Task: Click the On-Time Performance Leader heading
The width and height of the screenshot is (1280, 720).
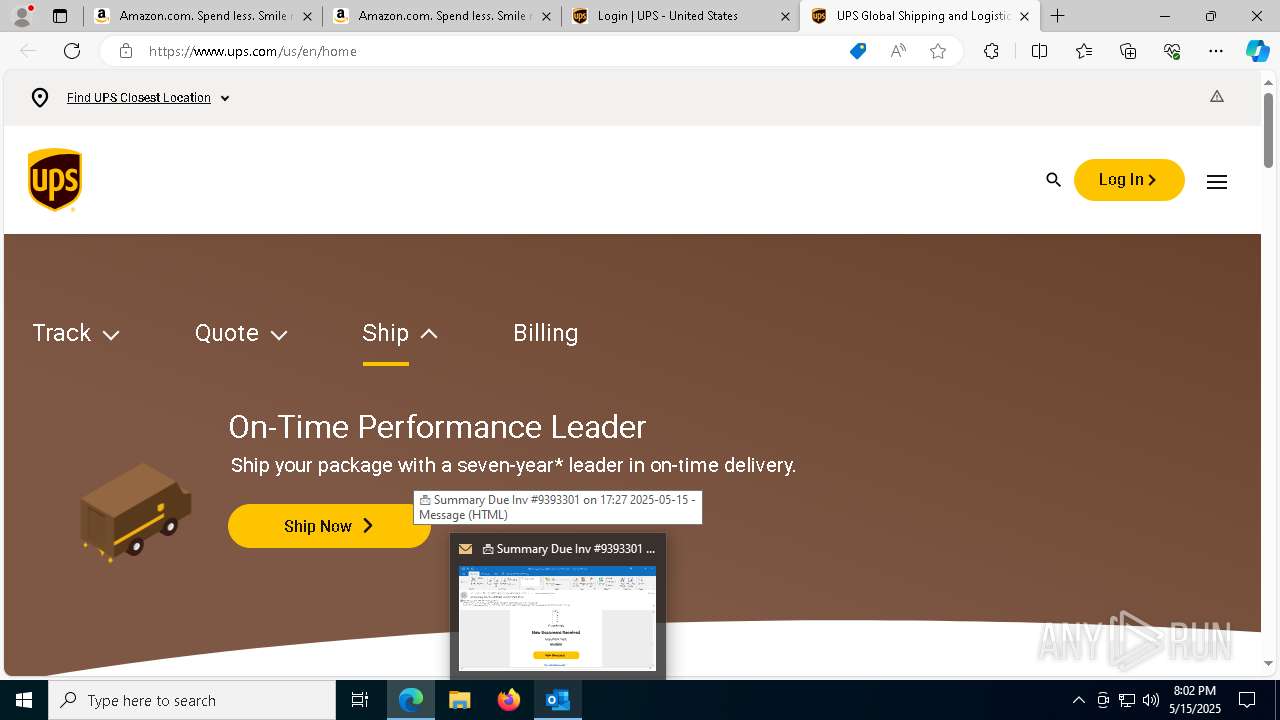Action: [x=437, y=427]
